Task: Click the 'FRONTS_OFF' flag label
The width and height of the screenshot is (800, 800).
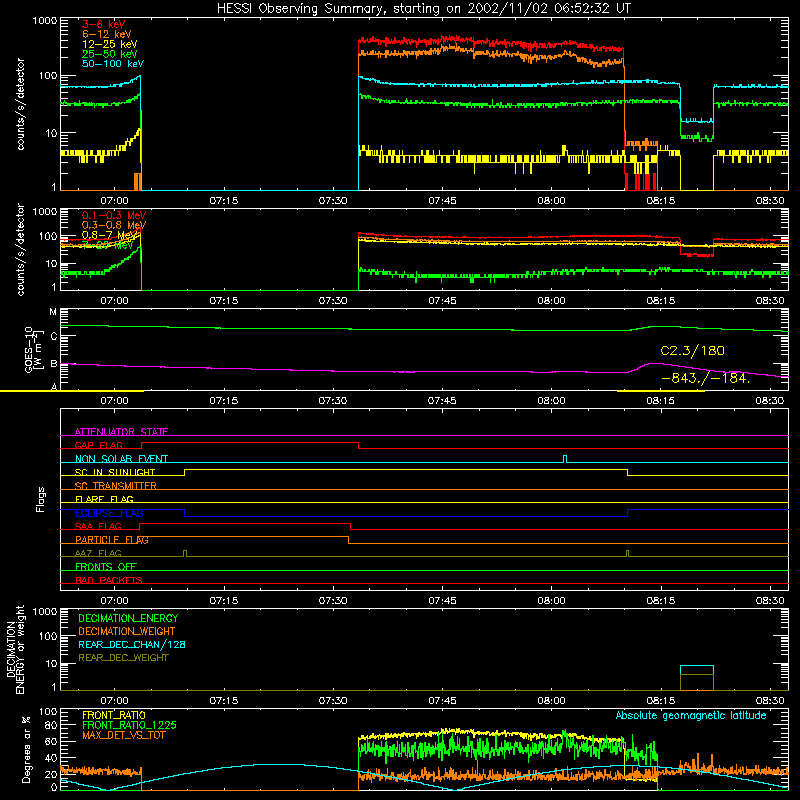Action: click(x=106, y=566)
